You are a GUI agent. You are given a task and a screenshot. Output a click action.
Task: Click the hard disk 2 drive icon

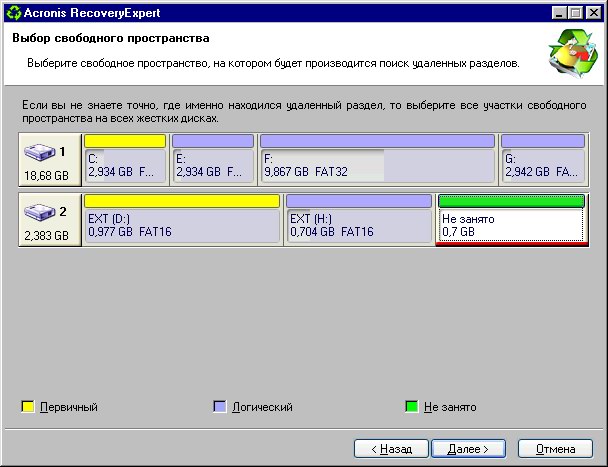(43, 214)
